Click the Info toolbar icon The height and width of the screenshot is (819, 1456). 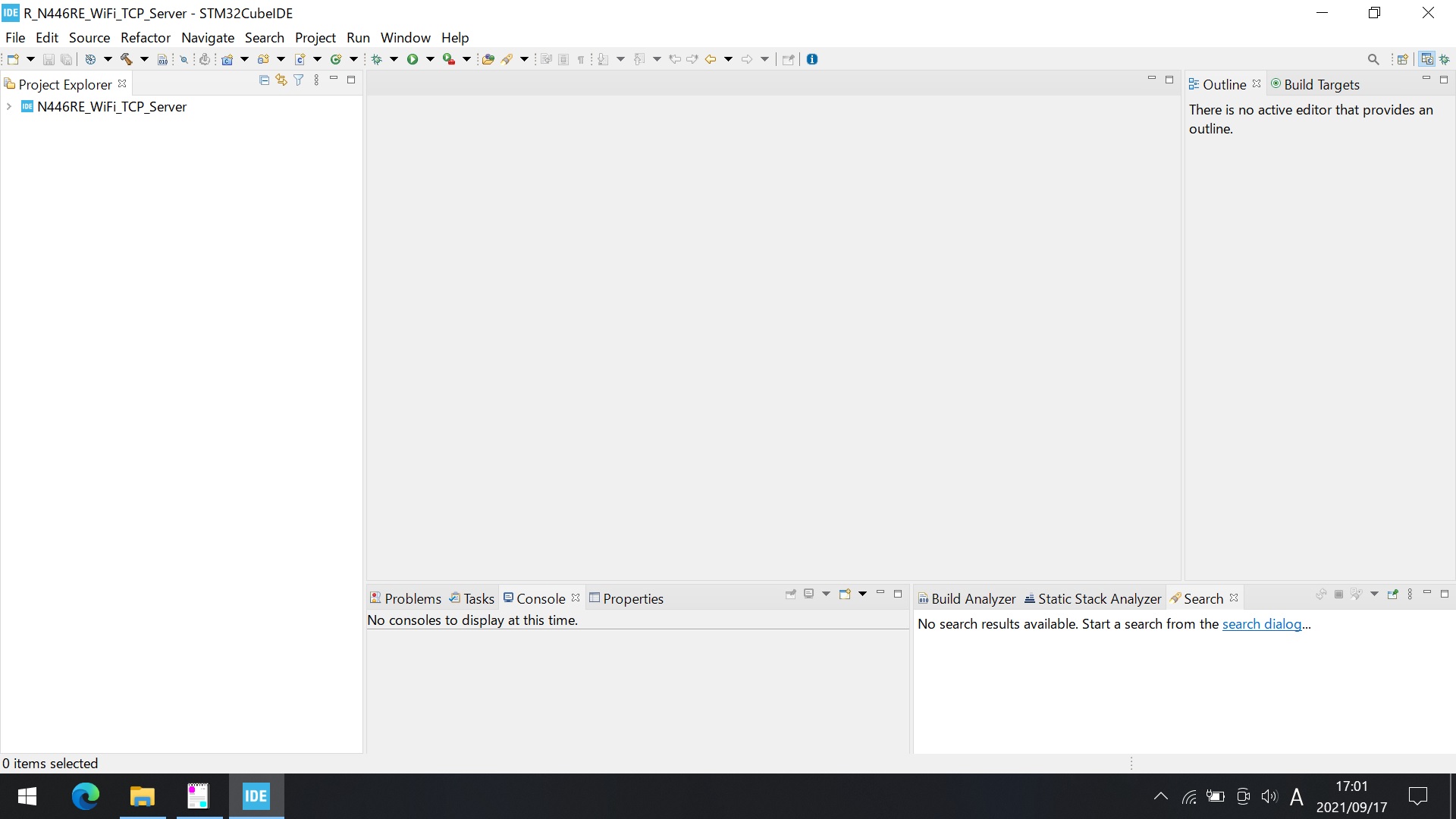(812, 58)
